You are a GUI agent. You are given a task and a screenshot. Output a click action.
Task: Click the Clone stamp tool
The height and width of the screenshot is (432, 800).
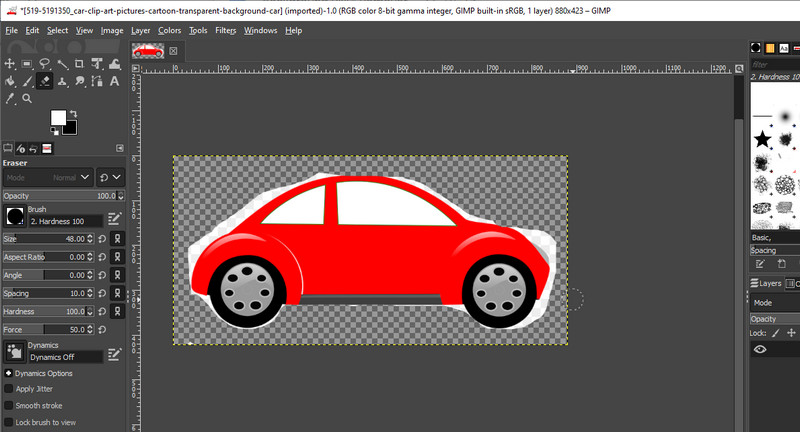click(61, 81)
